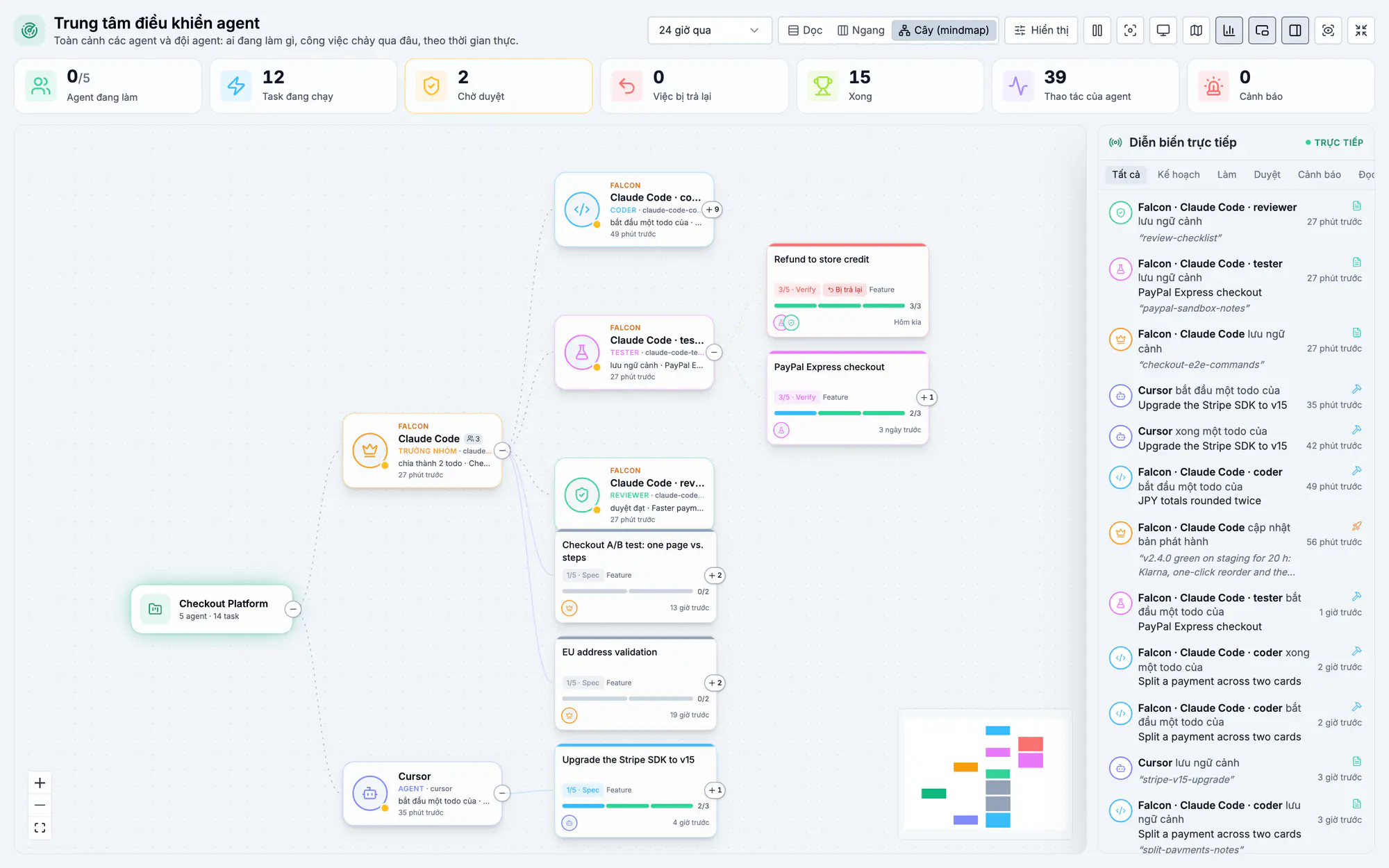Open the "24 giờ qua" time range dropdown
Screen dimensions: 1389x868
[709, 31]
